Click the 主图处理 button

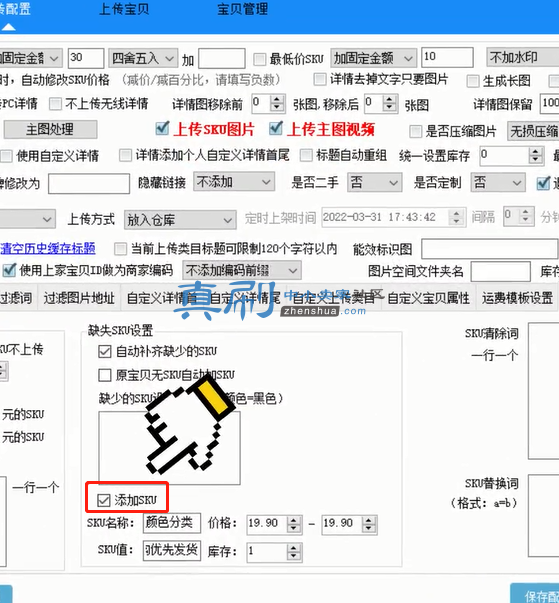click(x=50, y=129)
